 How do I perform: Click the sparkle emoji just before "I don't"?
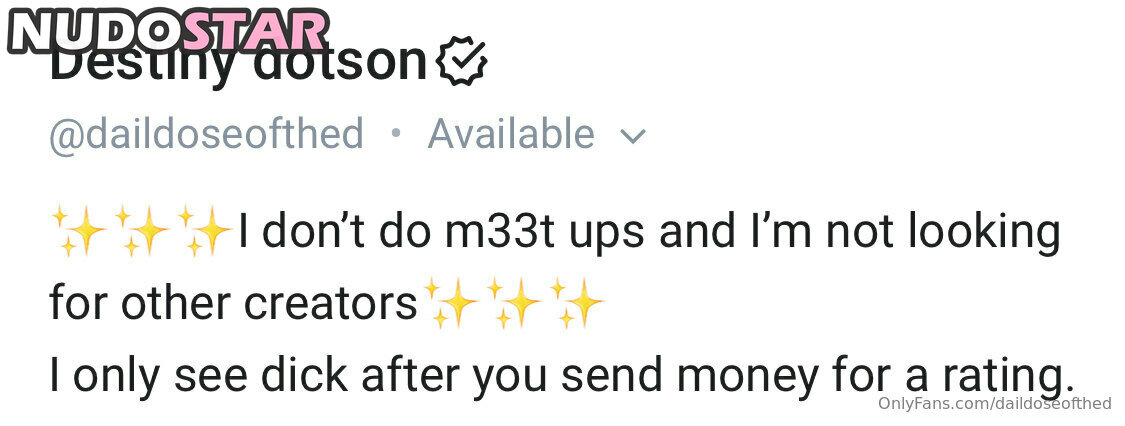[205, 232]
